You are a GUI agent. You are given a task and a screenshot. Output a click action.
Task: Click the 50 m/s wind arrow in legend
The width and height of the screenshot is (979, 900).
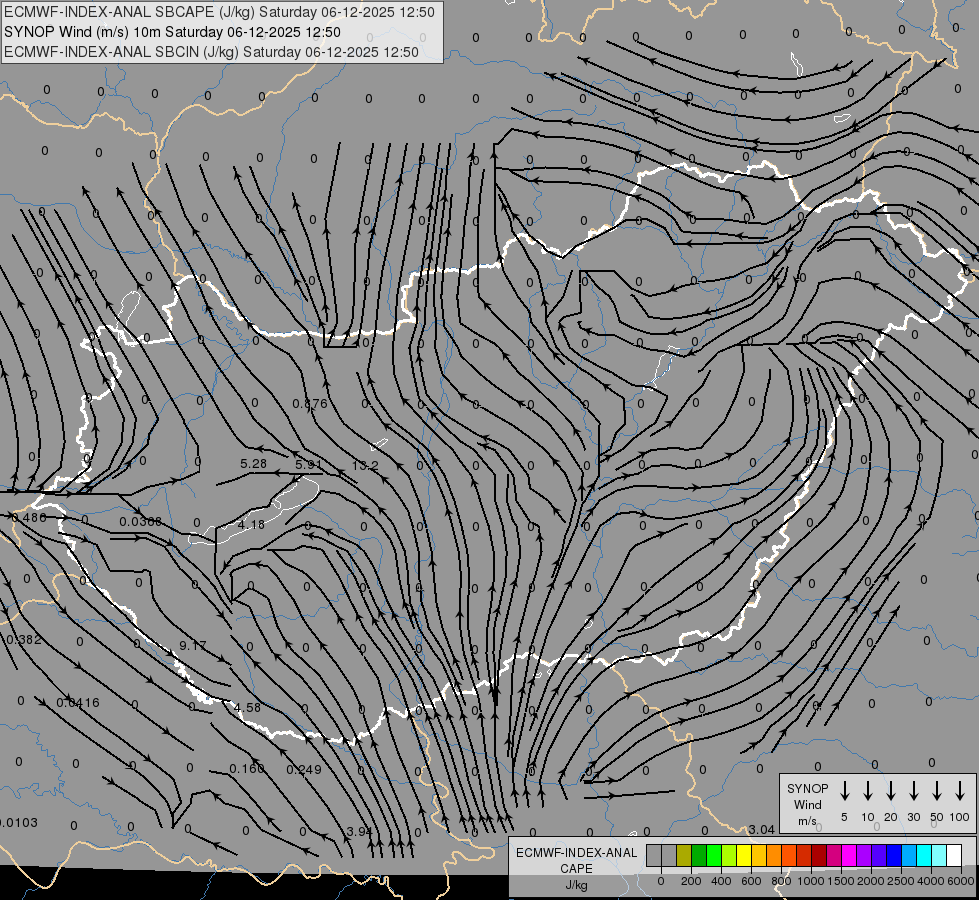click(937, 791)
